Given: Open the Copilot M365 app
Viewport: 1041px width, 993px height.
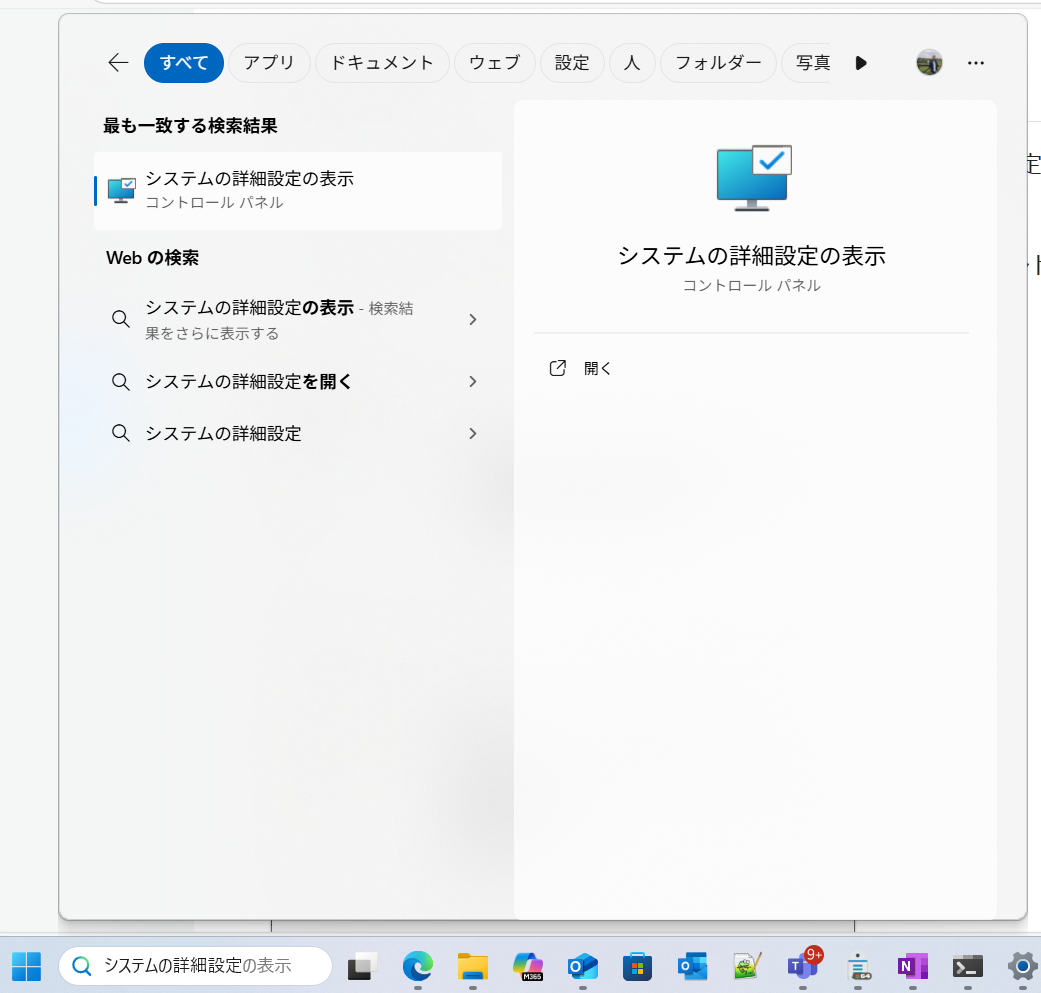Looking at the screenshot, I should pyautogui.click(x=528, y=966).
